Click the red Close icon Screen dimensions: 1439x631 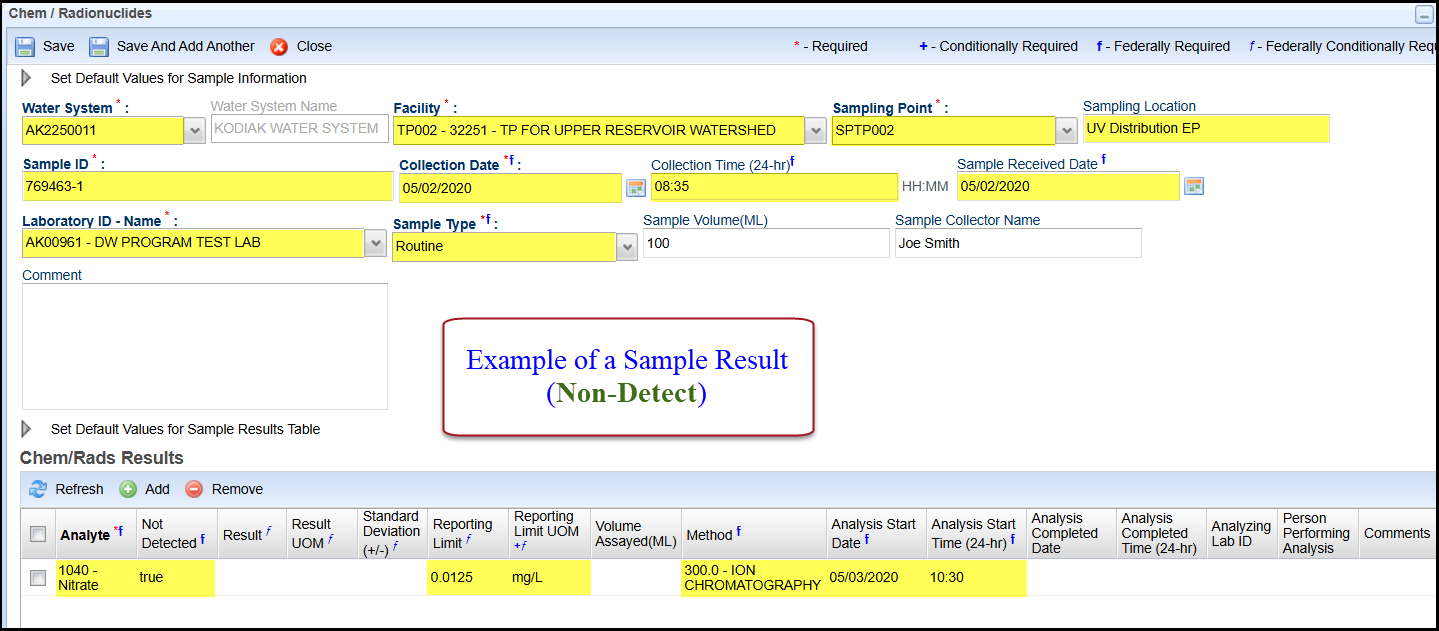coord(279,46)
